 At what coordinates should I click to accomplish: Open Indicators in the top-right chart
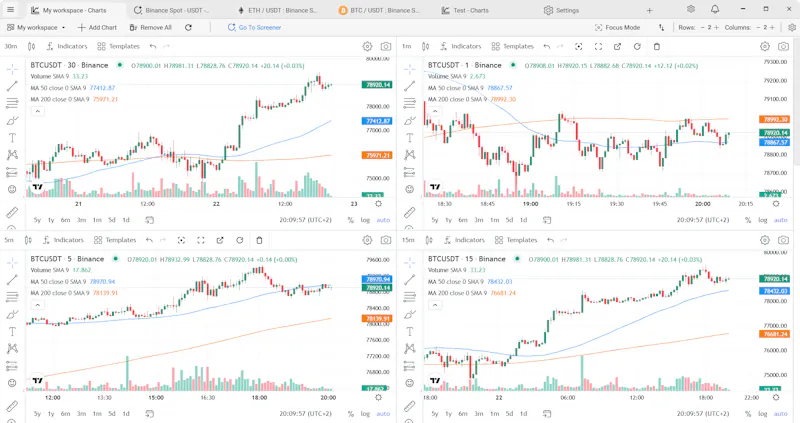pyautogui.click(x=461, y=46)
